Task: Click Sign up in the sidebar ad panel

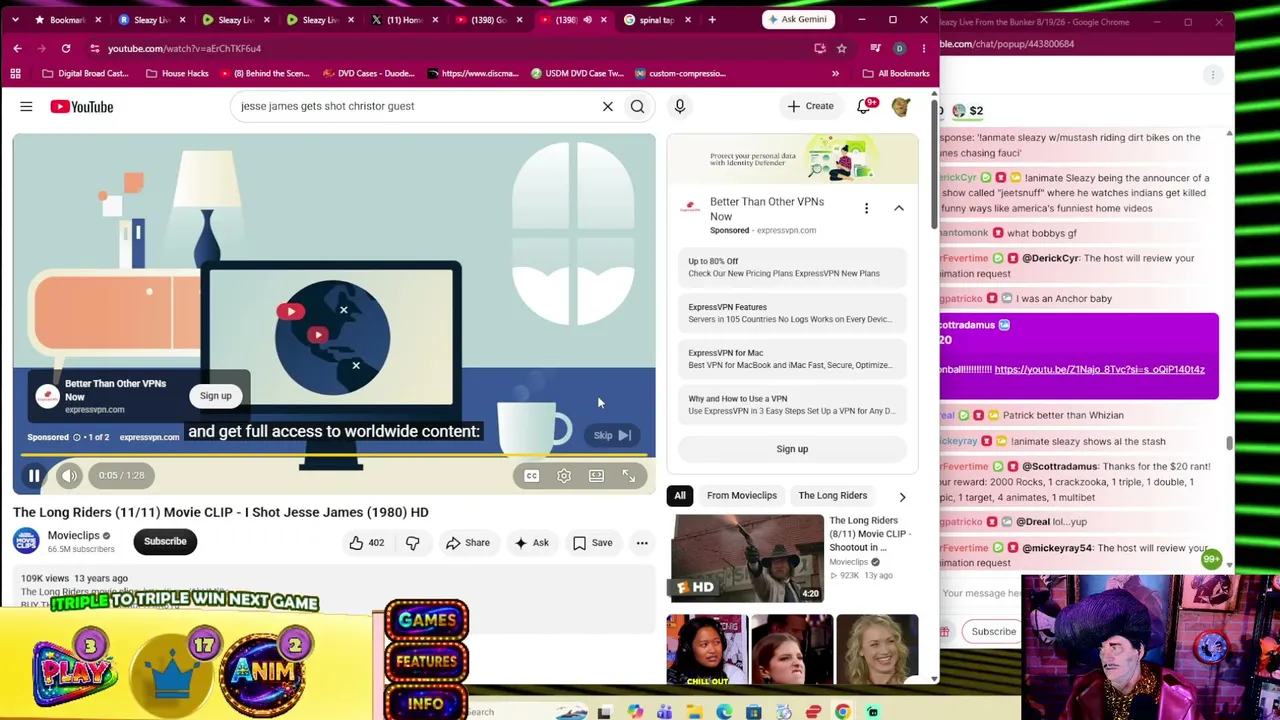Action: coord(792,449)
